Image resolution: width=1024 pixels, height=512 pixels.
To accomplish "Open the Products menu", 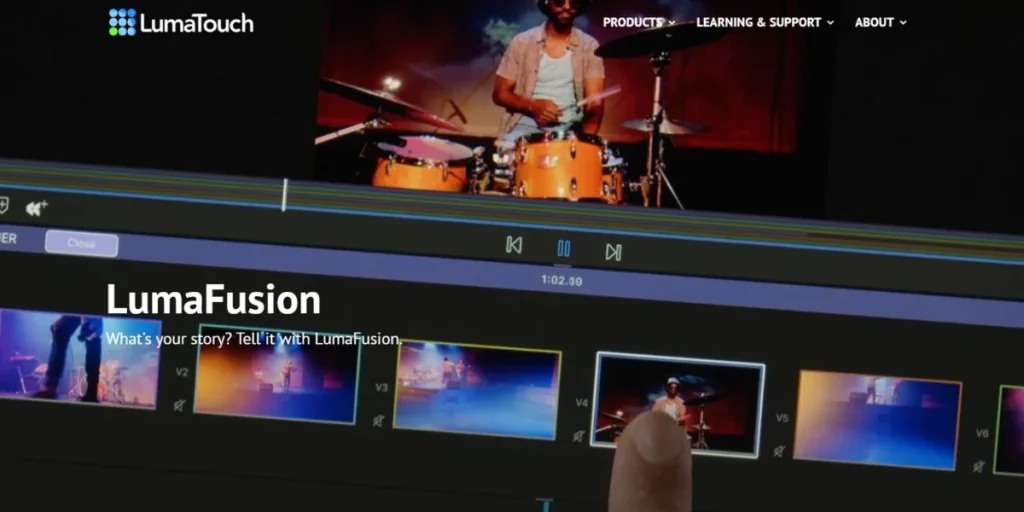I will click(633, 22).
